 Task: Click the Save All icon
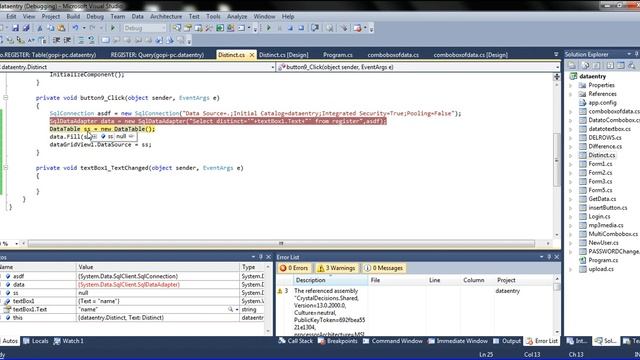point(26,28)
